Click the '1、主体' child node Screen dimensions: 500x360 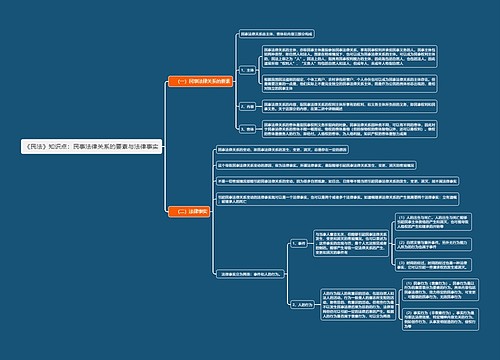click(247, 70)
